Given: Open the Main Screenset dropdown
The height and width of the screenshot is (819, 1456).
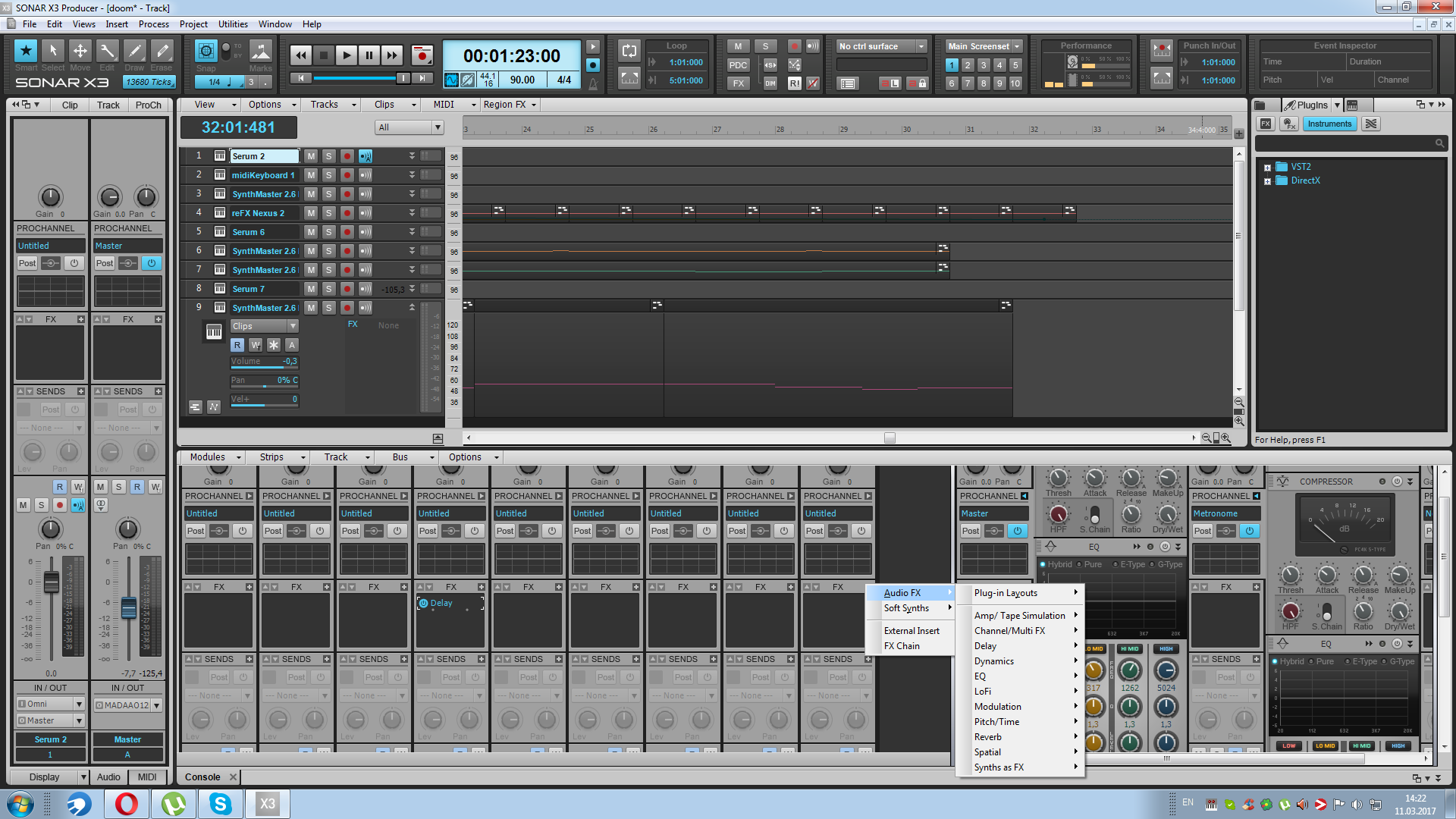Looking at the screenshot, I should click(x=1017, y=46).
